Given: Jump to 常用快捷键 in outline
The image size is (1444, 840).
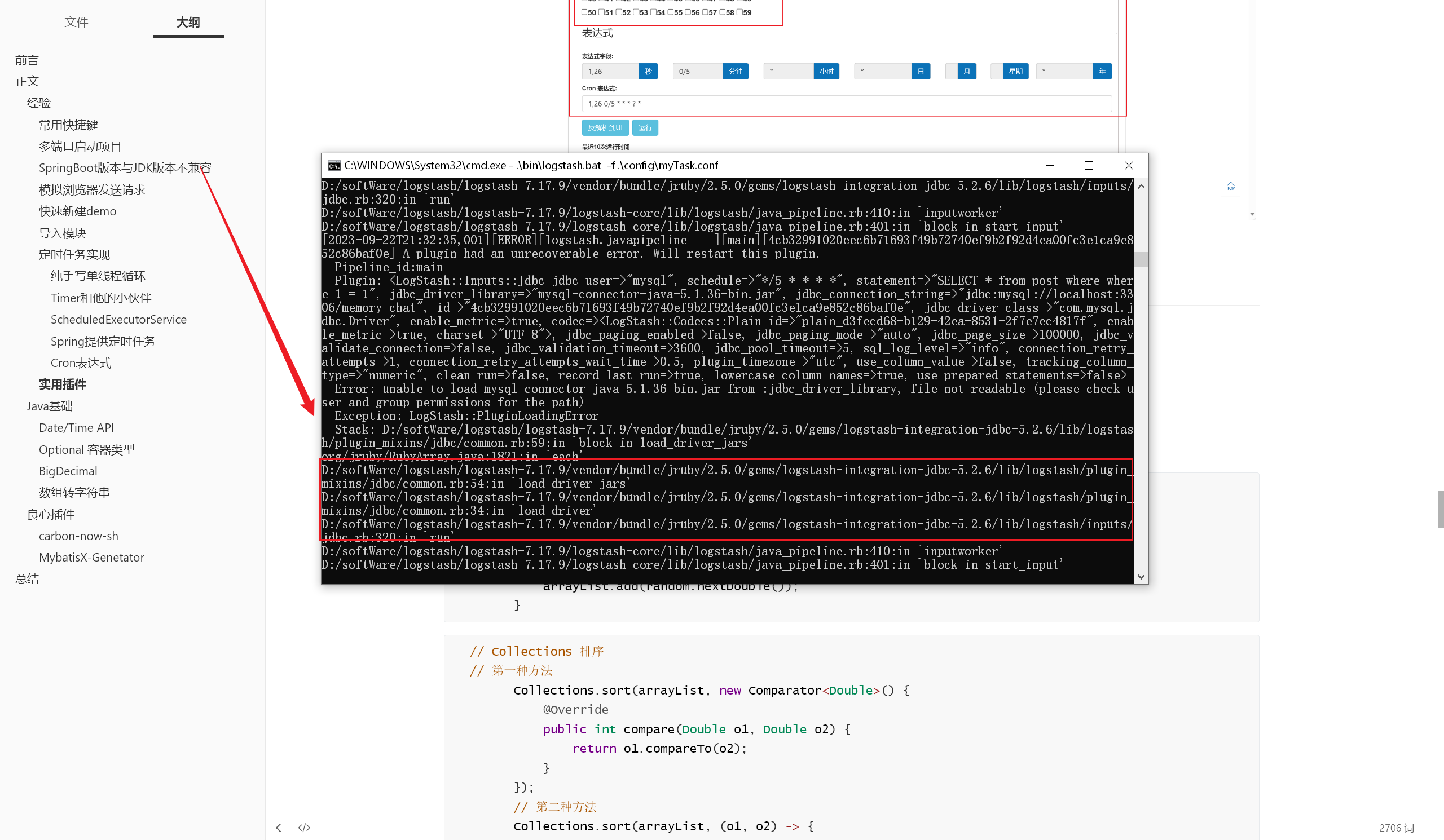Looking at the screenshot, I should (x=69, y=125).
